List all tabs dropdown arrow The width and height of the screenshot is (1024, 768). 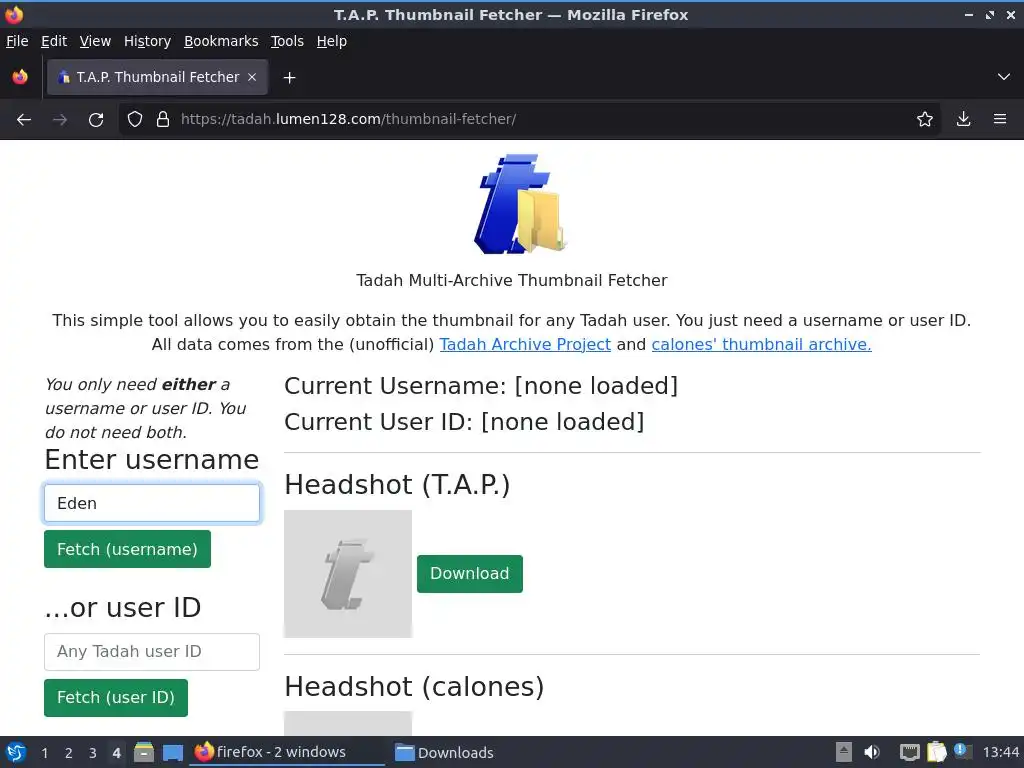point(1004,77)
